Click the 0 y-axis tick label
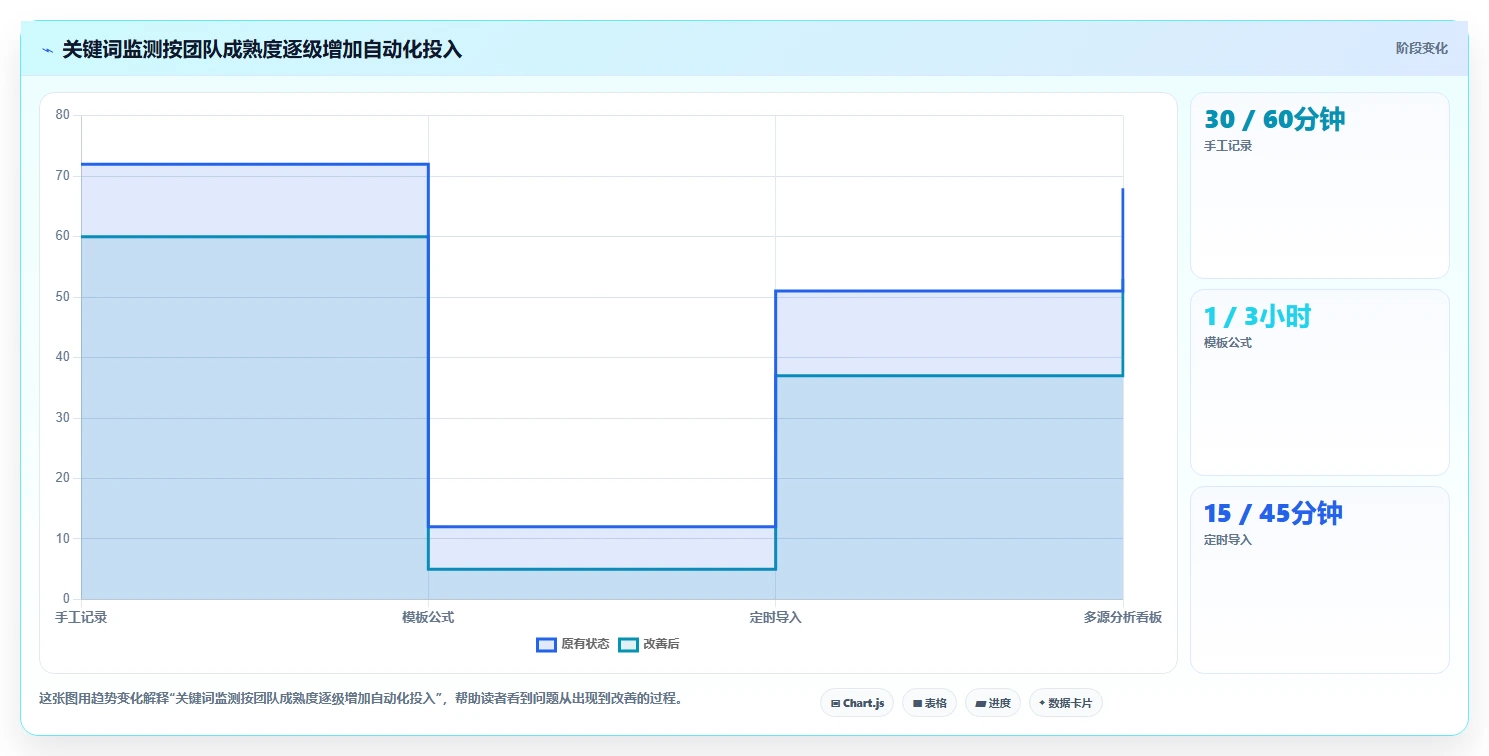Image resolution: width=1489 pixels, height=756 pixels. coord(66,599)
